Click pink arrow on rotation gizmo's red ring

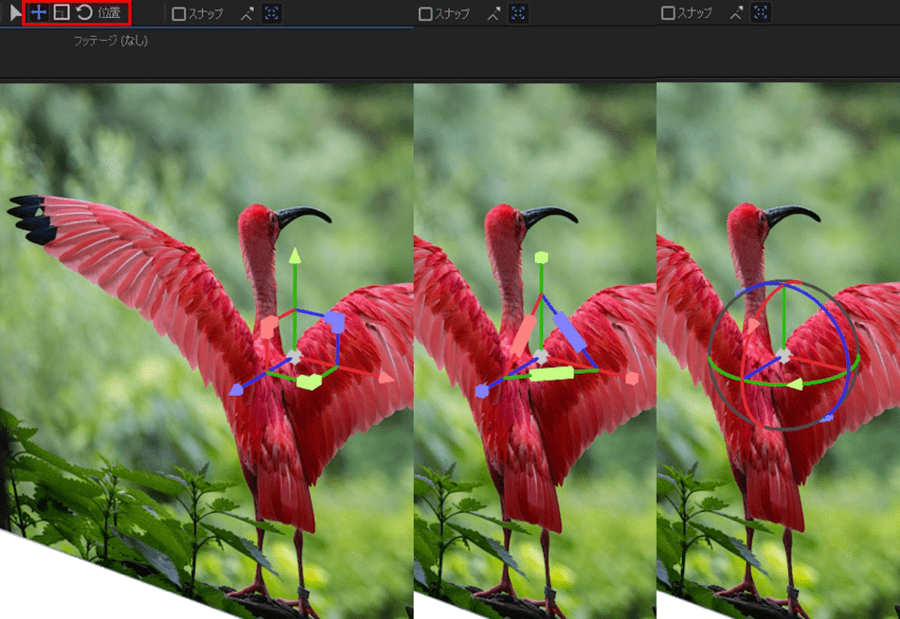pyautogui.click(x=752, y=326)
